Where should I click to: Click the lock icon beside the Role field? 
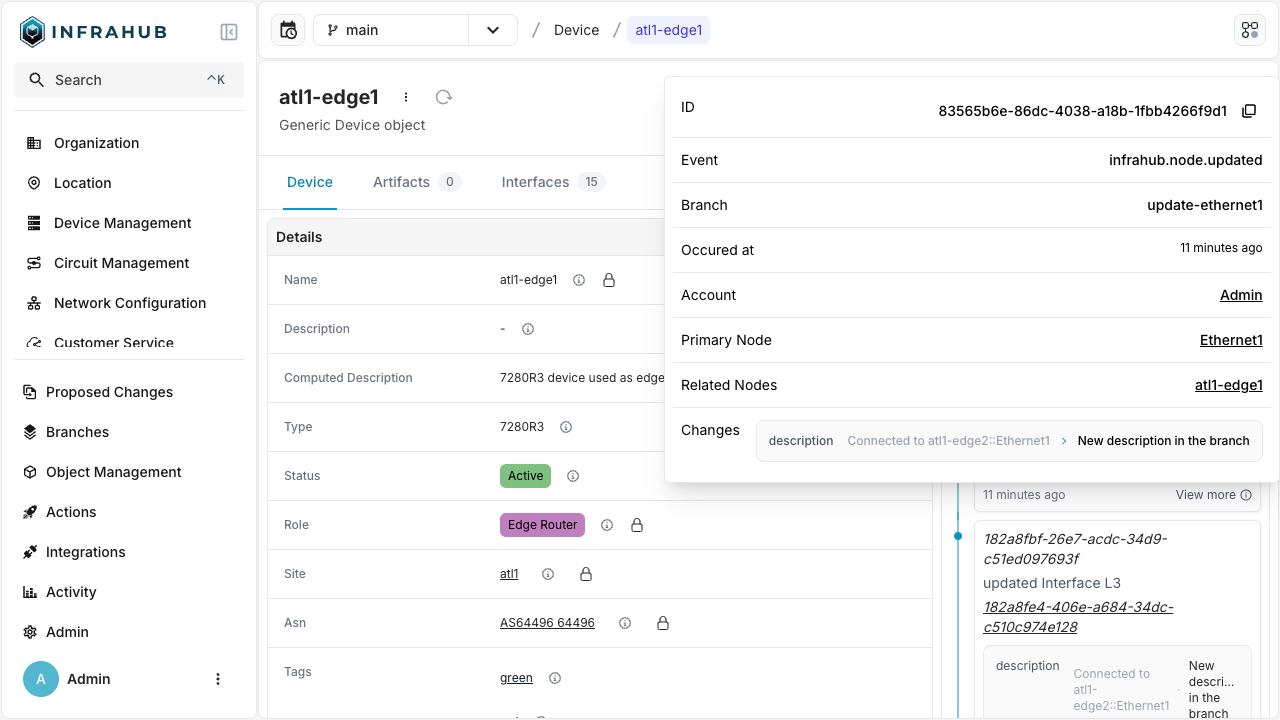638,525
